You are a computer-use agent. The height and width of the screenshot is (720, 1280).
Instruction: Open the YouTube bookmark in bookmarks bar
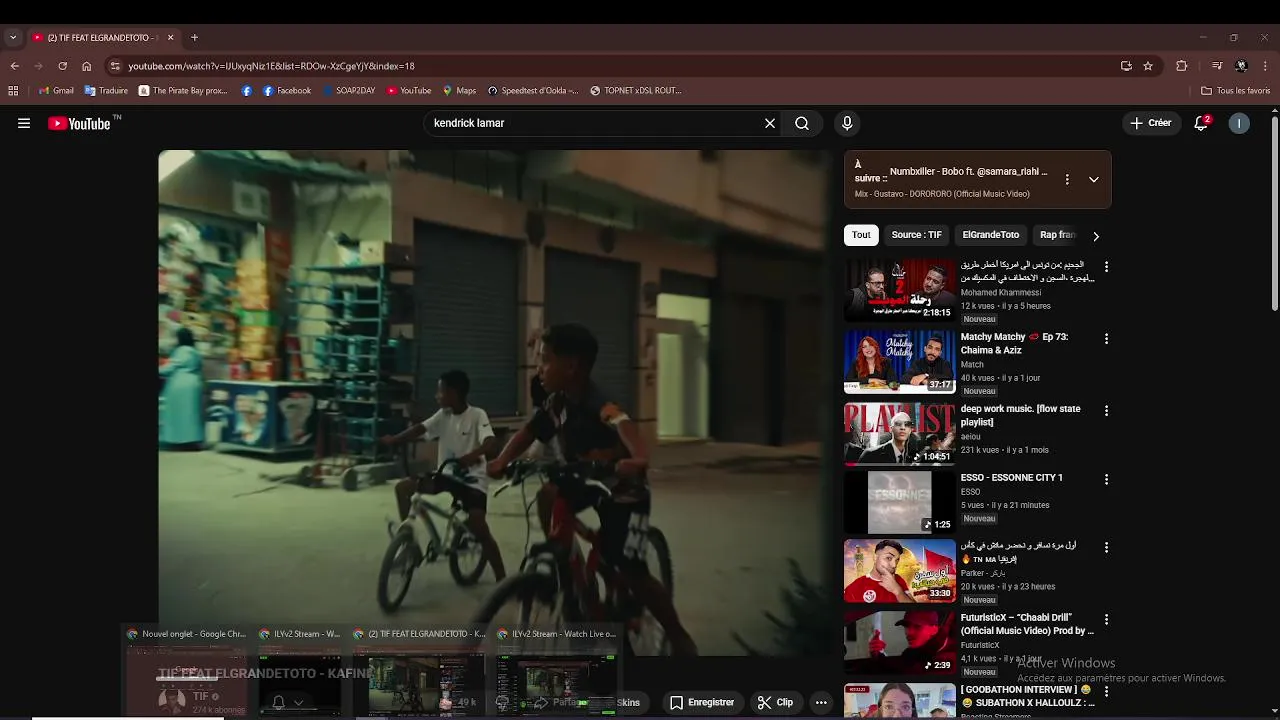coord(409,90)
